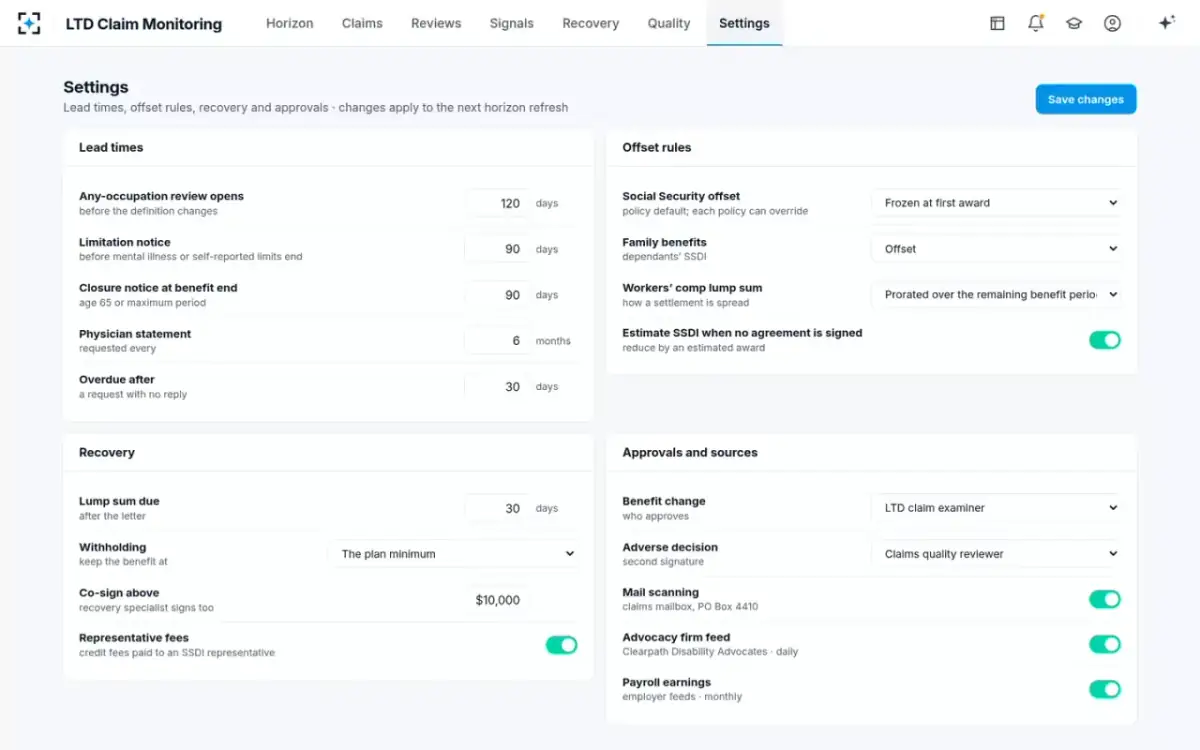Click LTD Claim Monitoring title
Screen dimensions: 1200x750
[x=144, y=24]
